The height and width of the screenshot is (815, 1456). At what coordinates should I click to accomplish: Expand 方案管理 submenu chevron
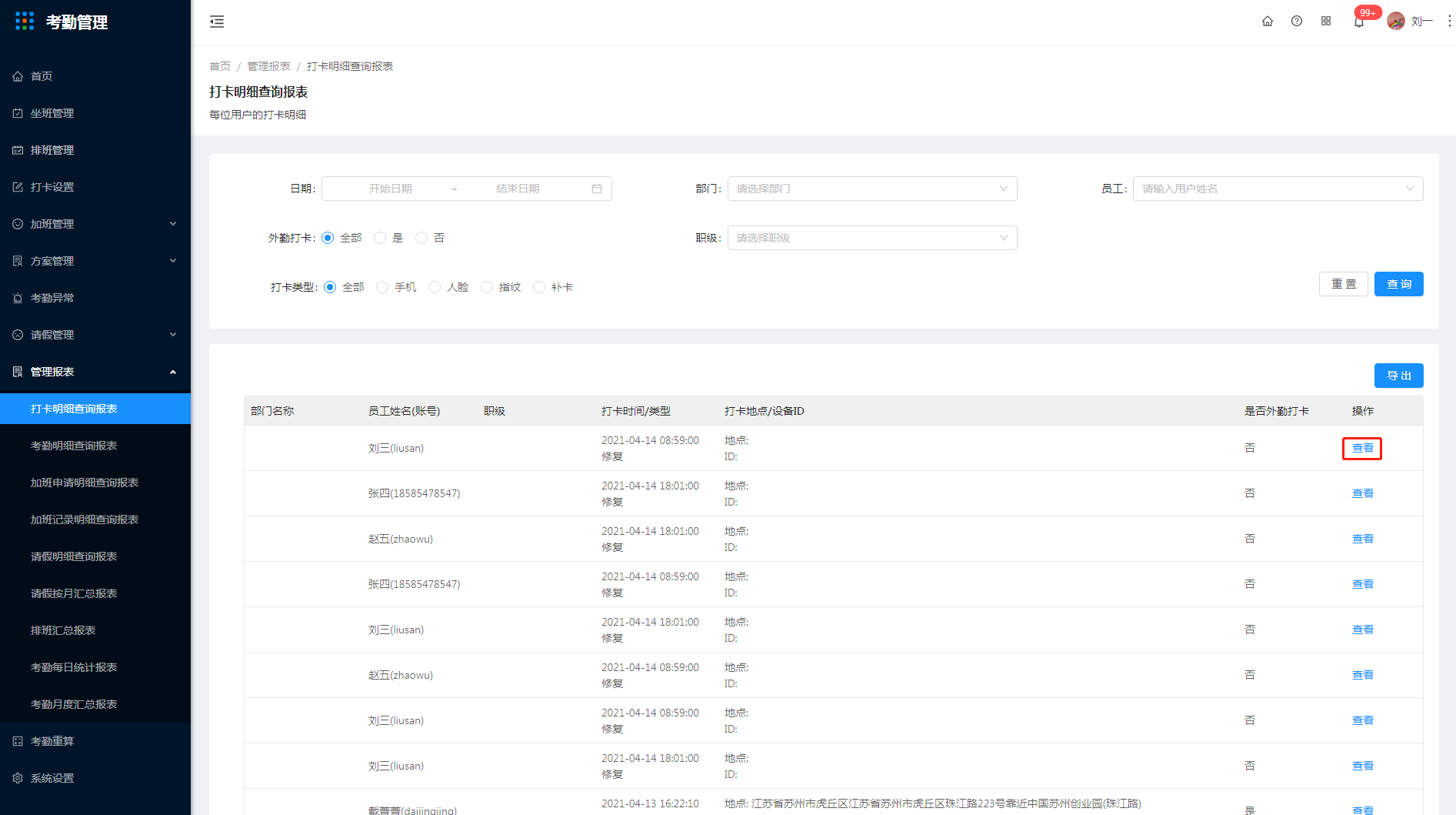[x=173, y=261]
